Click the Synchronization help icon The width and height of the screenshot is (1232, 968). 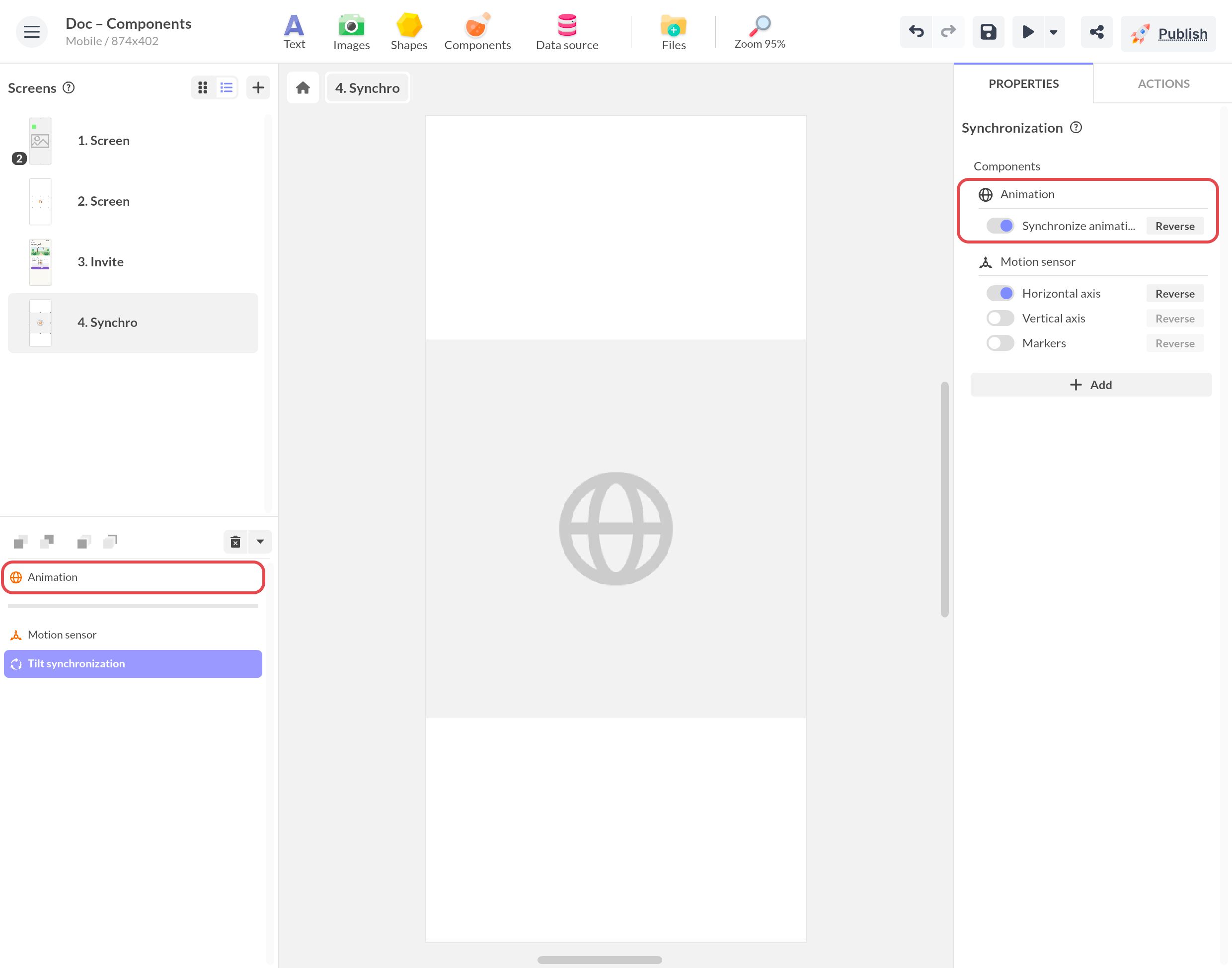pos(1076,128)
